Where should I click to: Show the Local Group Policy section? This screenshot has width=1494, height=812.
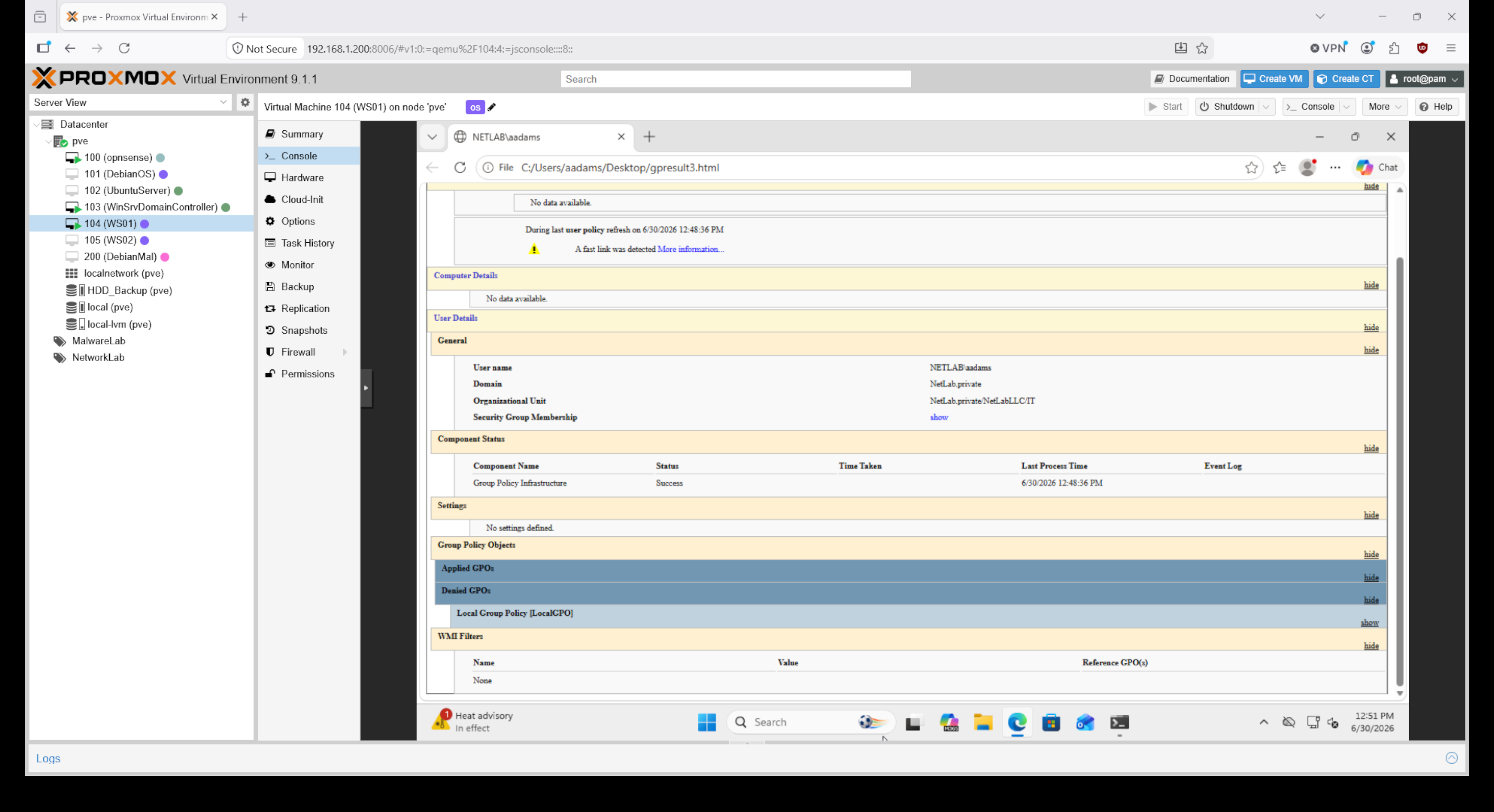[1369, 623]
